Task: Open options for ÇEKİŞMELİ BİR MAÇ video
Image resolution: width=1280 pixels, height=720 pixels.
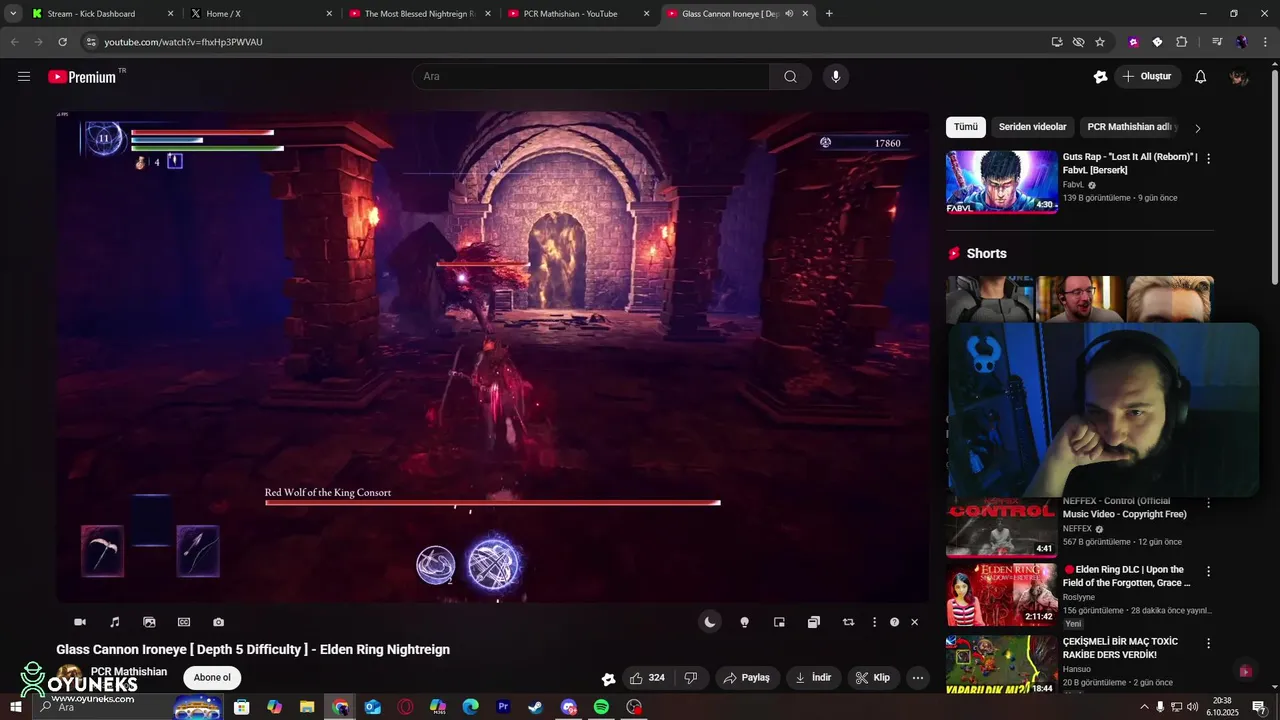Action: coord(1208,643)
